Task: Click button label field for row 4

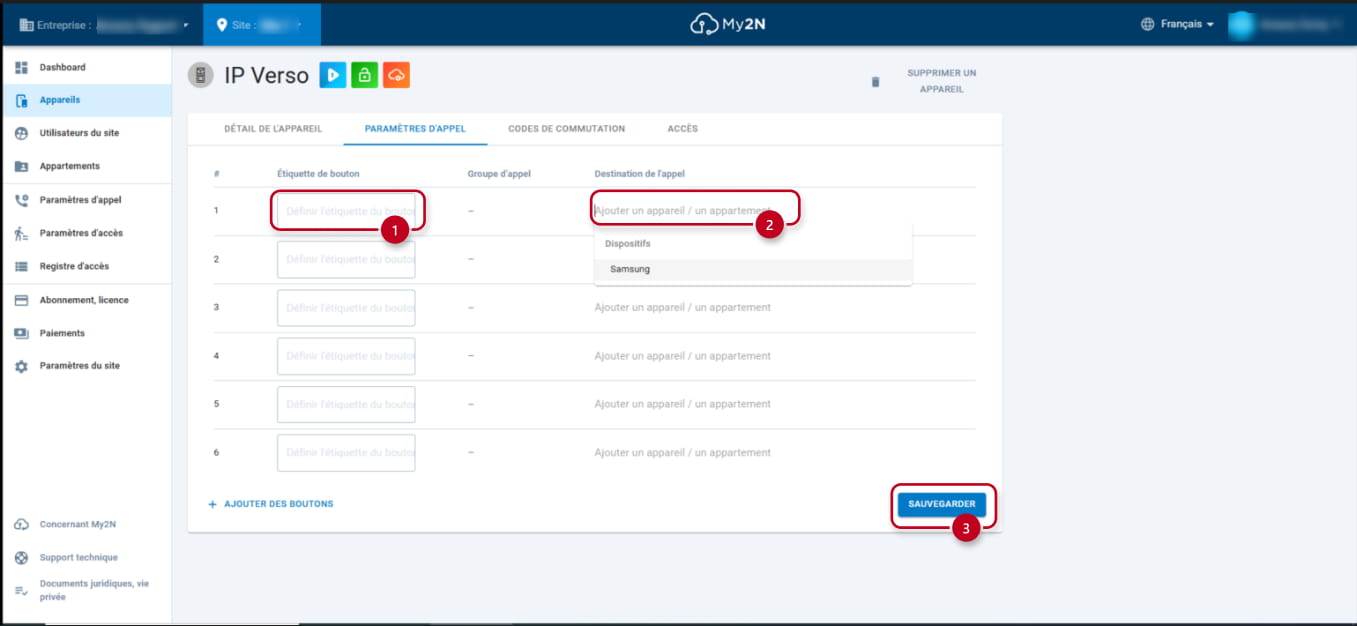Action: pyautogui.click(x=346, y=356)
